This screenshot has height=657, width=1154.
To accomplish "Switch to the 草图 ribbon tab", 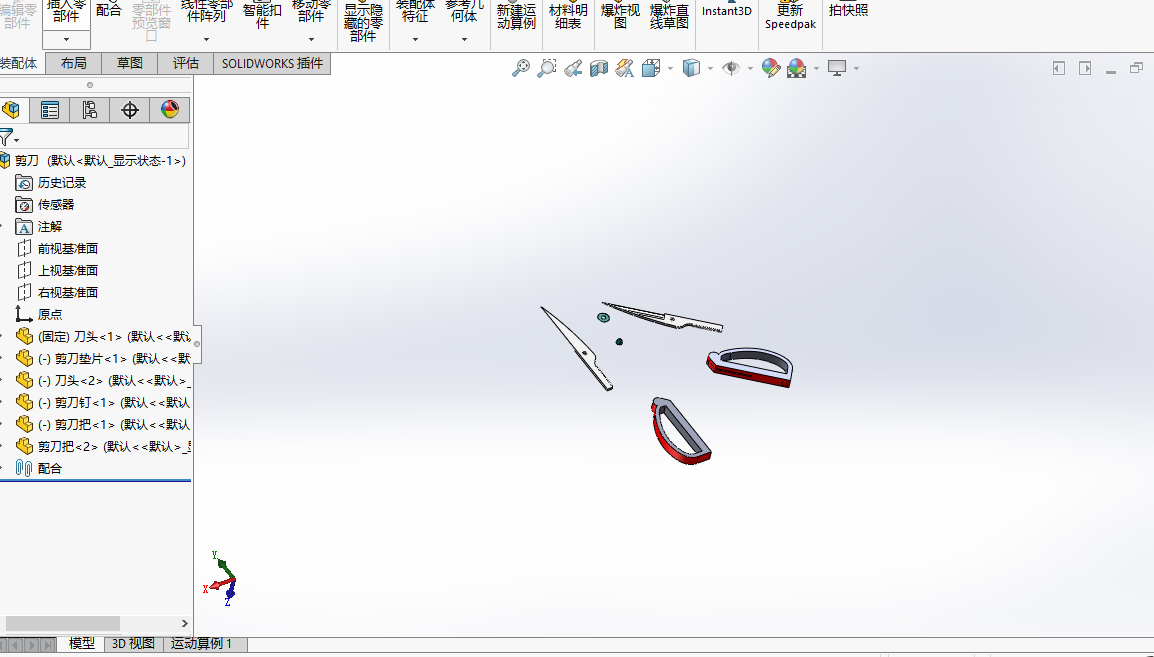I will 130,63.
